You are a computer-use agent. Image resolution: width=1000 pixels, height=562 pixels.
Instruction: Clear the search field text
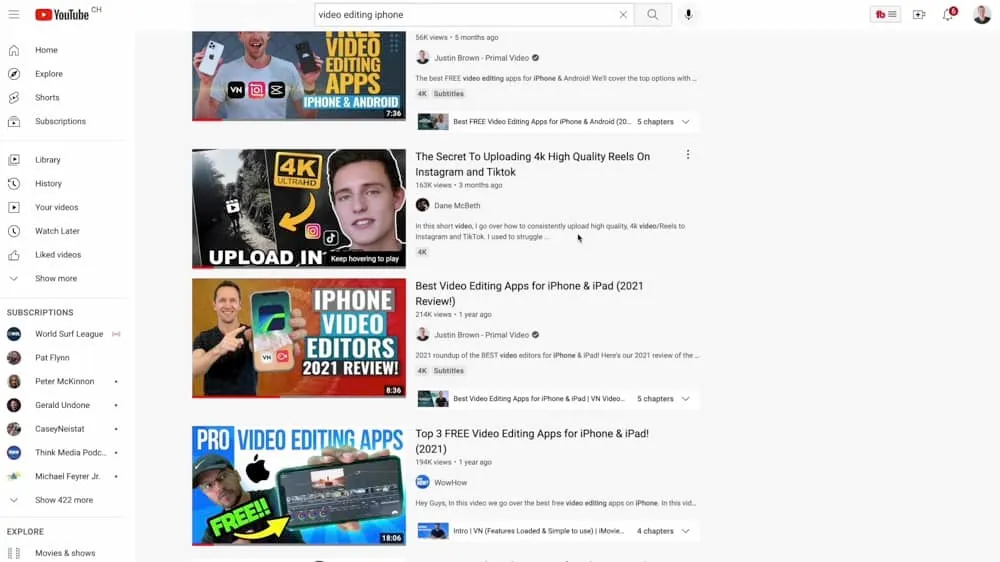(x=623, y=15)
